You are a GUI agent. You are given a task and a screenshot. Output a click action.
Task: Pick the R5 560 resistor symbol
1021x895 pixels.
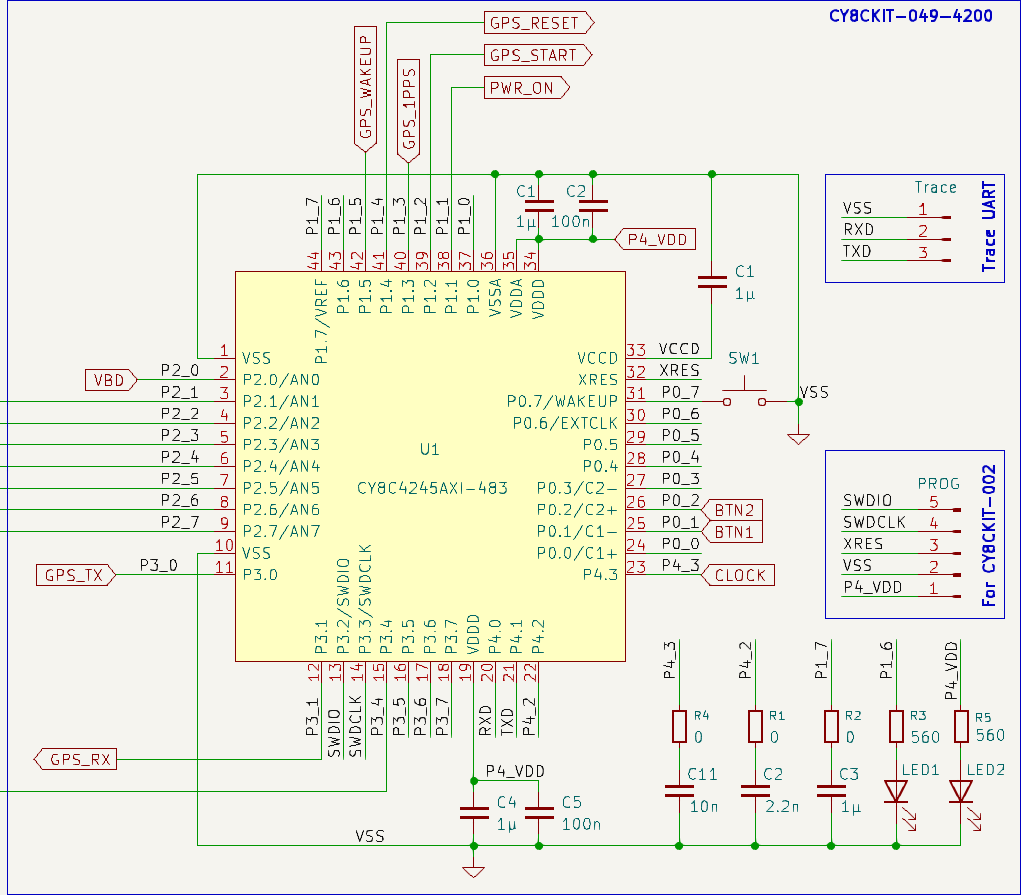pyautogui.click(x=961, y=726)
